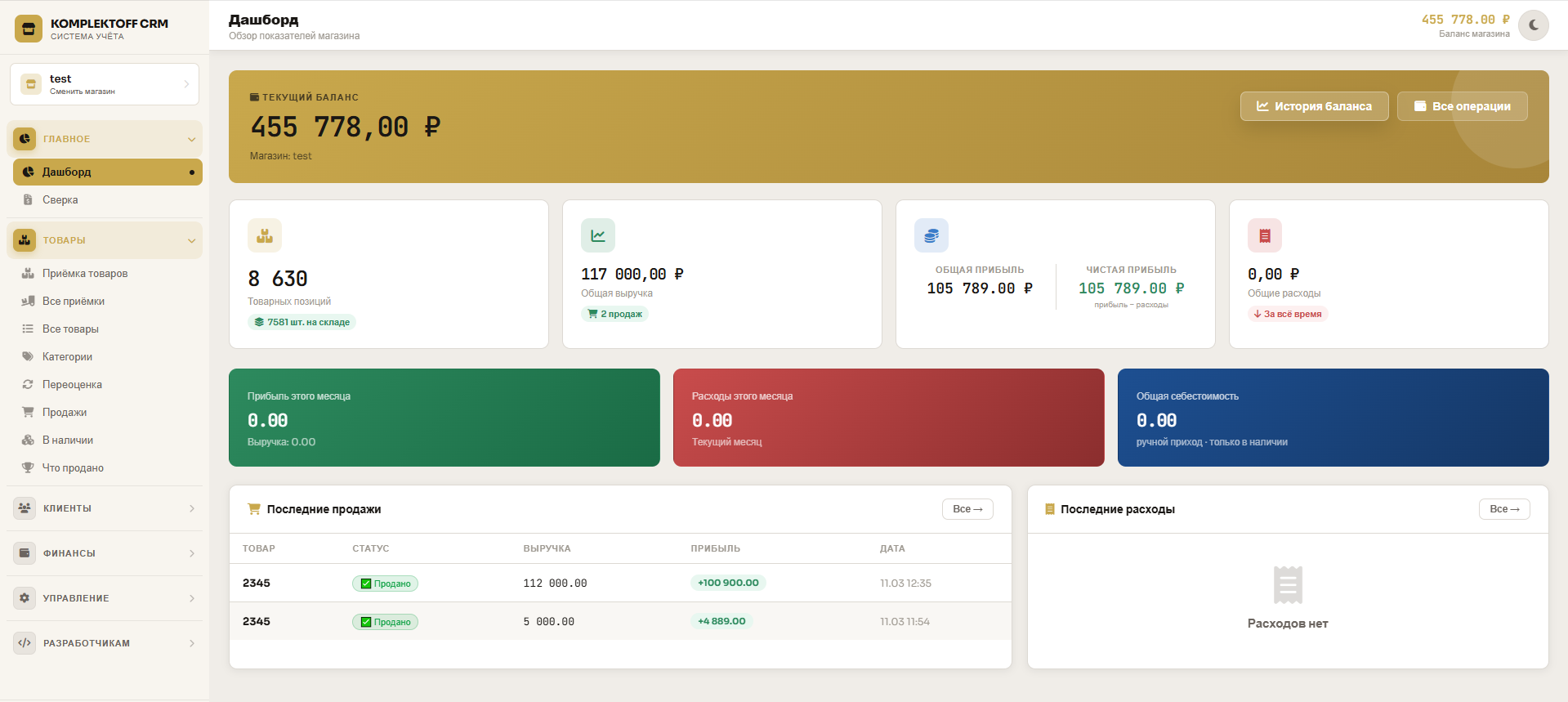This screenshot has width=1568, height=702.
Task: Open Категории page
Action: (x=108, y=357)
